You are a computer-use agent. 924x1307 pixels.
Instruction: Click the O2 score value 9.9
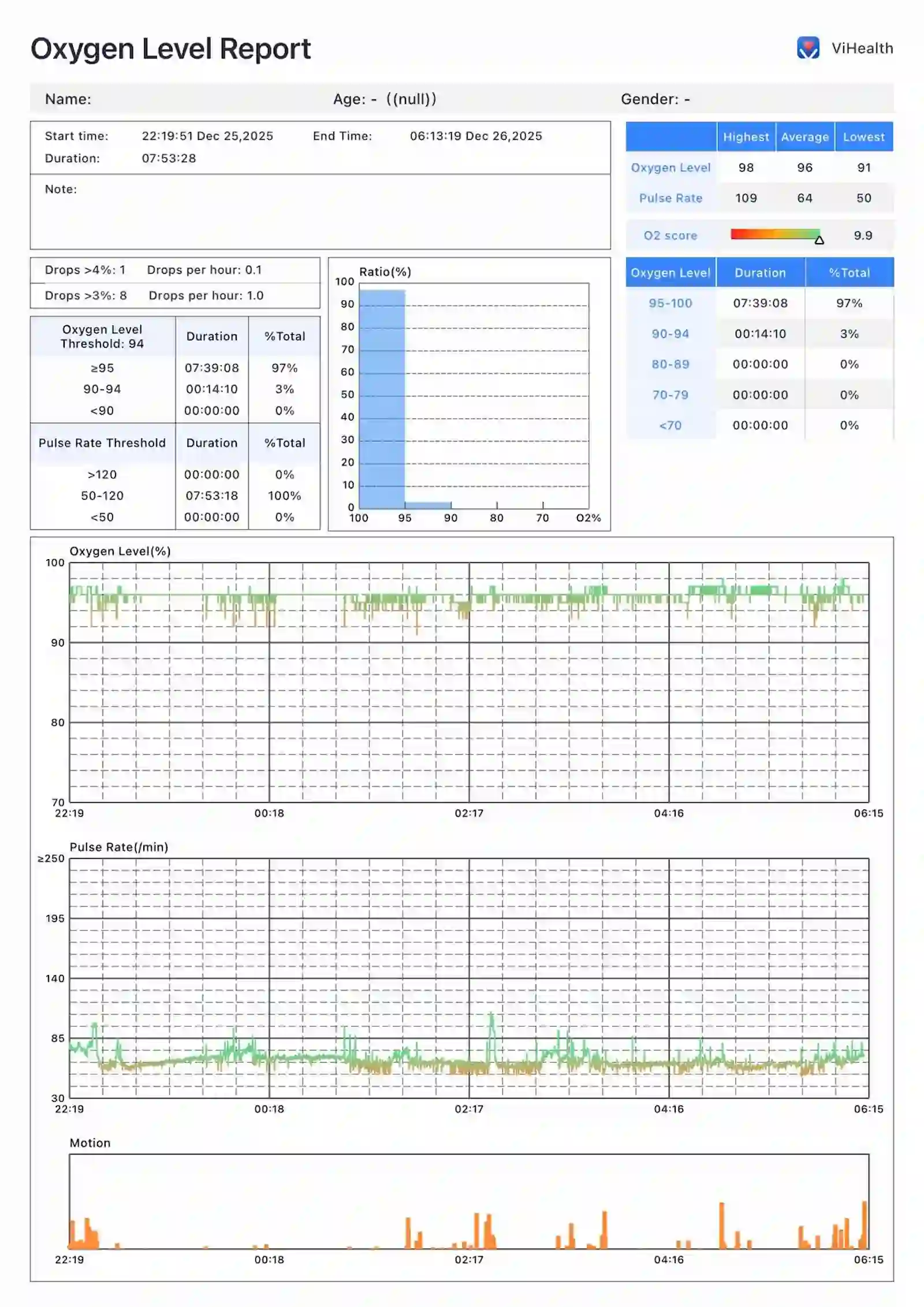863,235
